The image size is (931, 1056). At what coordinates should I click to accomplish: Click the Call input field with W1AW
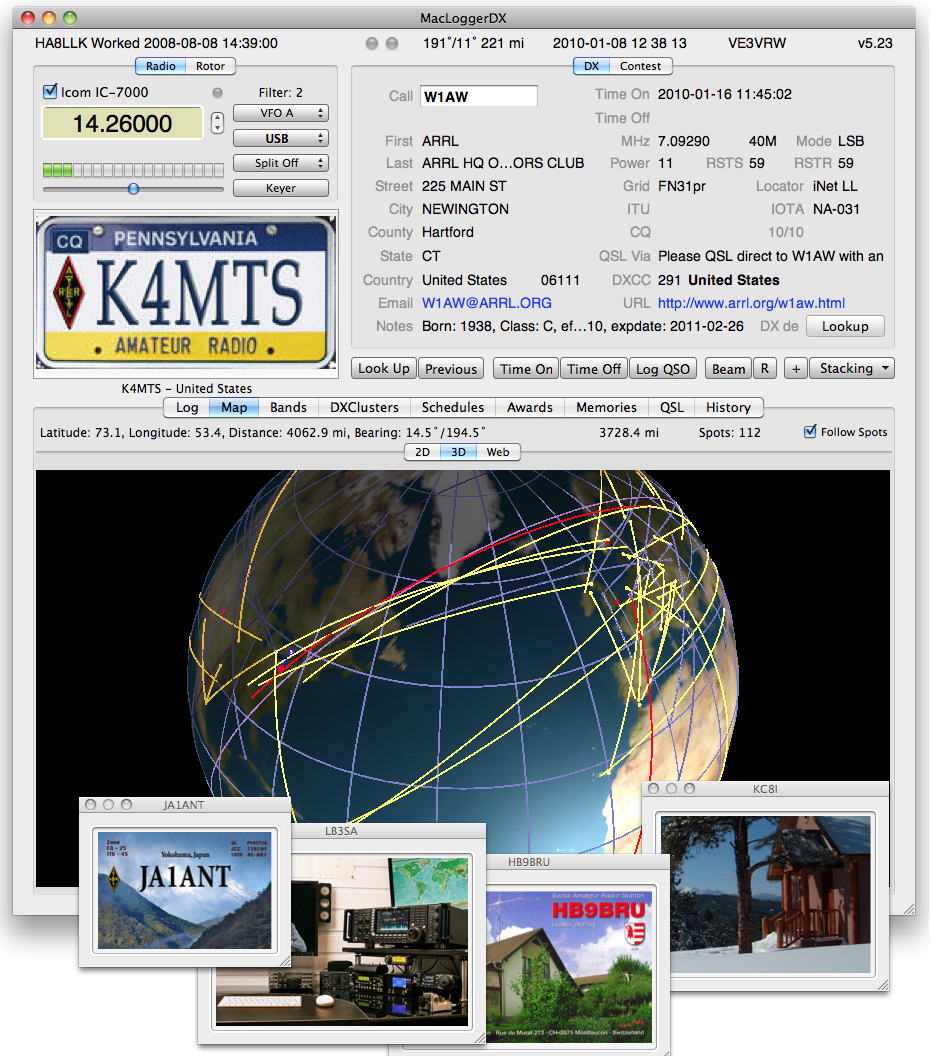tap(478, 96)
